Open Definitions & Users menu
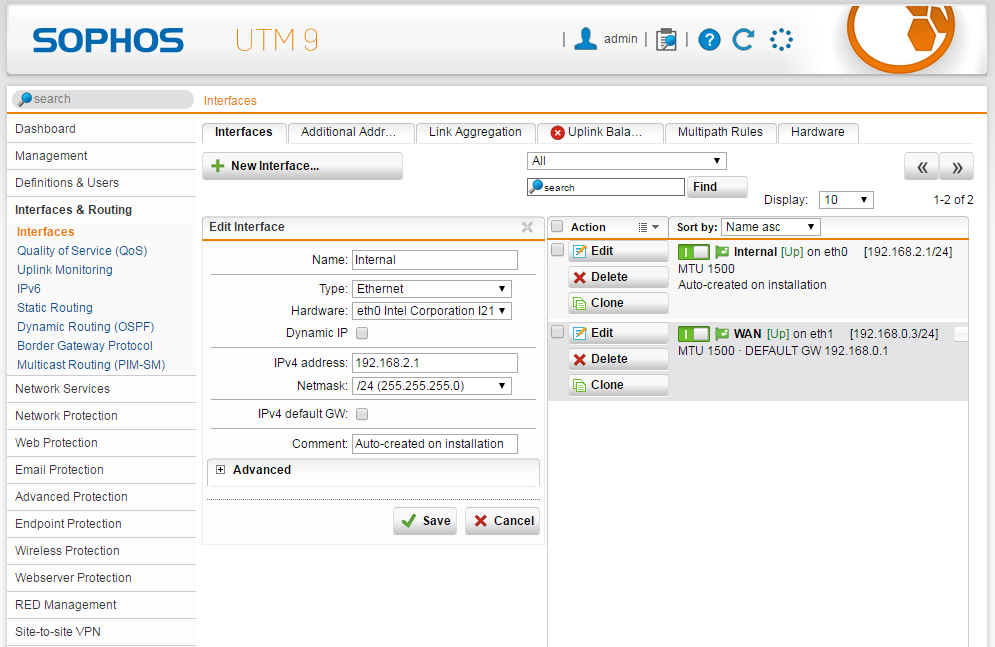Viewport: 995px width, 647px height. point(102,183)
